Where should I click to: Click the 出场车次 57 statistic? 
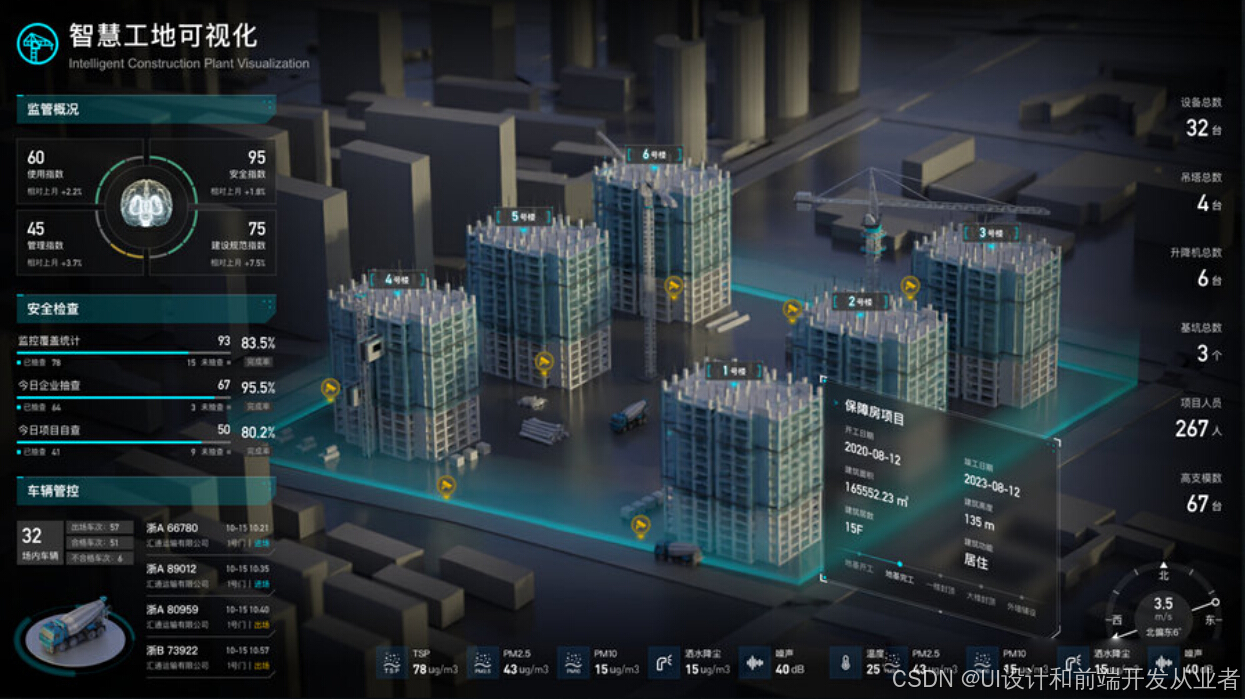[x=99, y=527]
